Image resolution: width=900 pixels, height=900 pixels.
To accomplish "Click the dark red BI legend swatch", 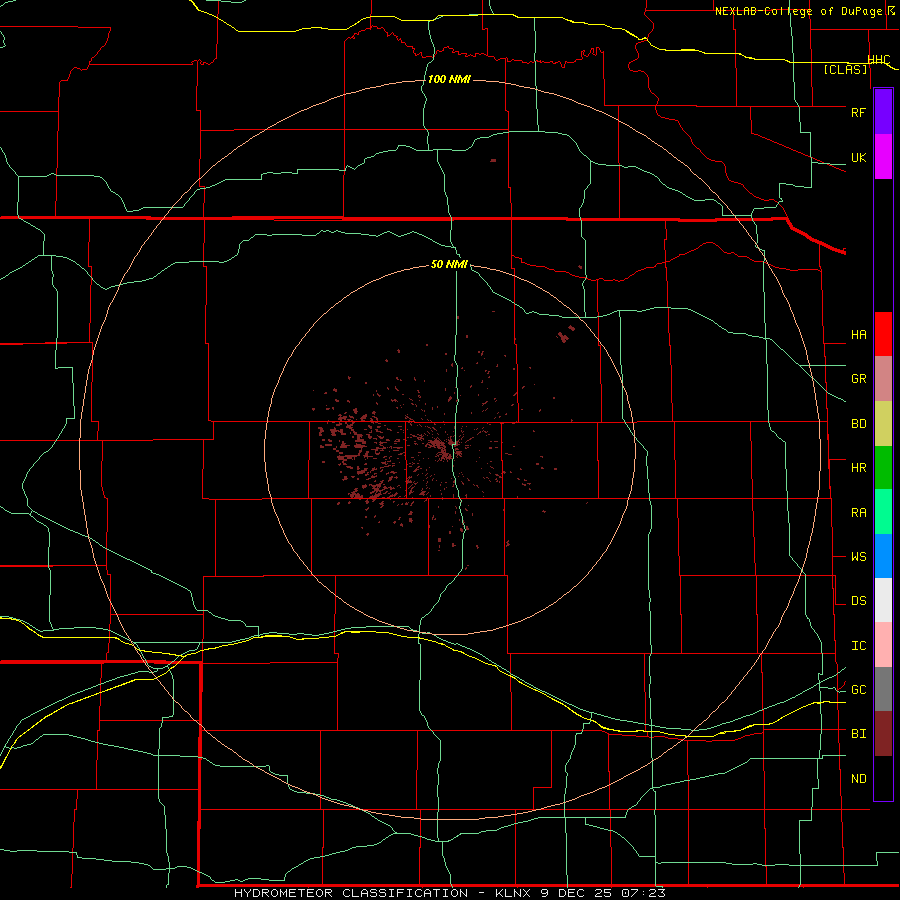I will [883, 734].
